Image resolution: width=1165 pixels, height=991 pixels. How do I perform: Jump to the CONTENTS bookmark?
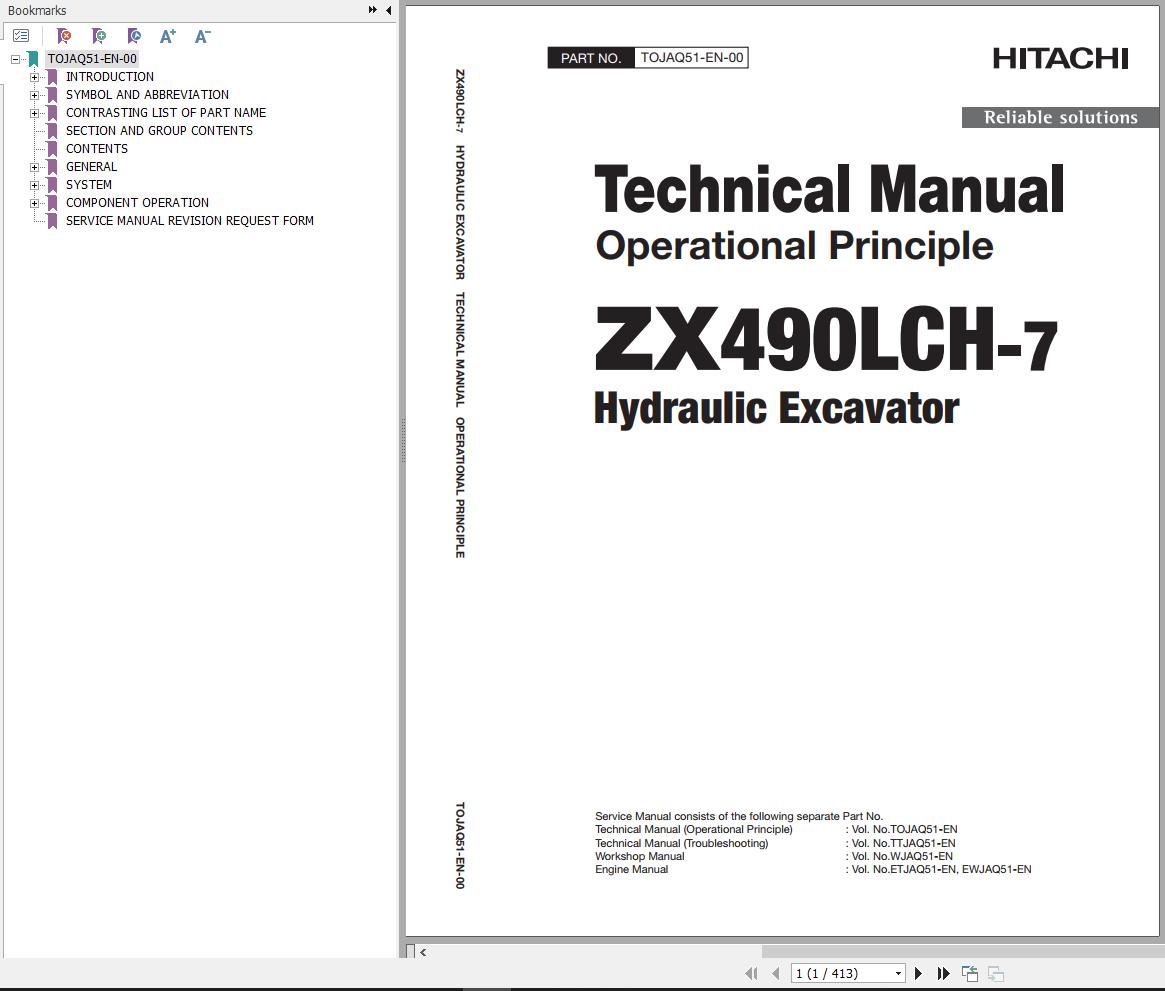click(97, 149)
